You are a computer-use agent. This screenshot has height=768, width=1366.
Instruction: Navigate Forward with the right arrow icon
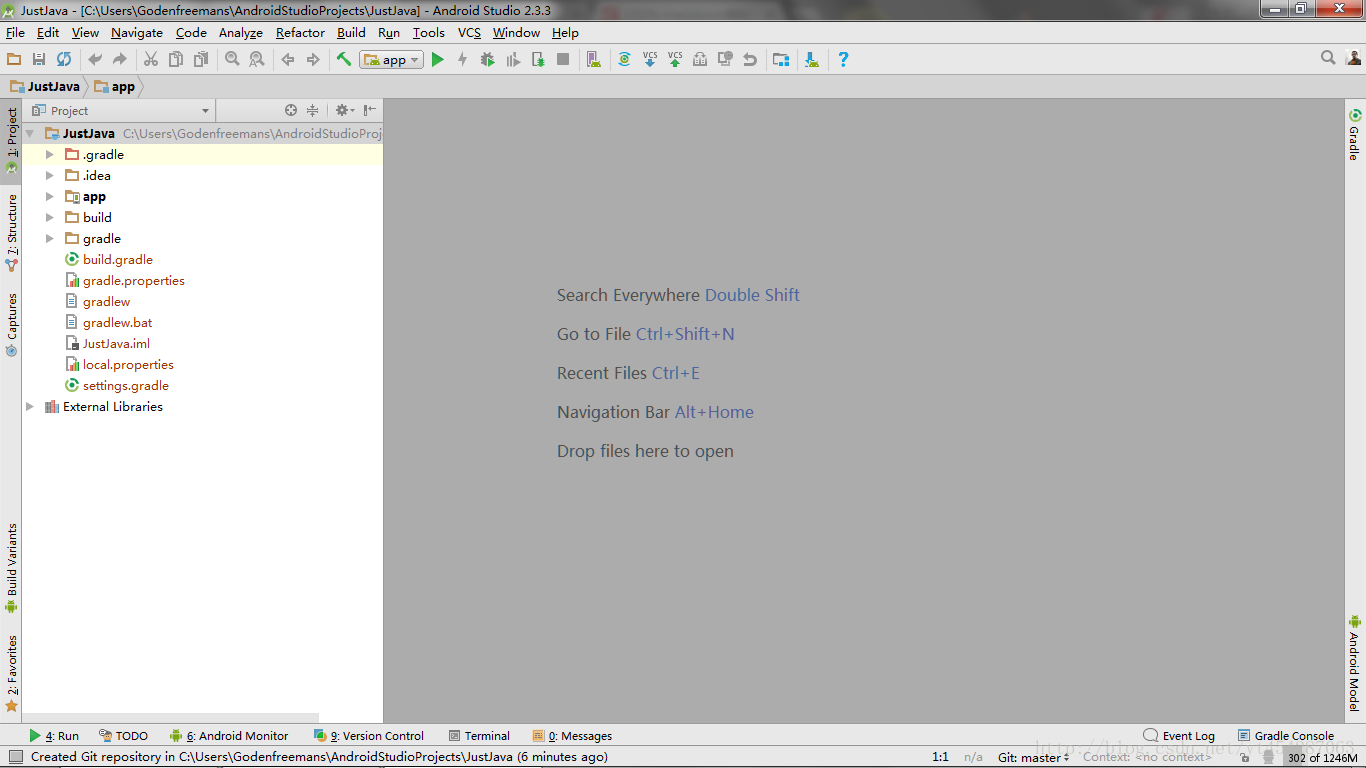[313, 60]
